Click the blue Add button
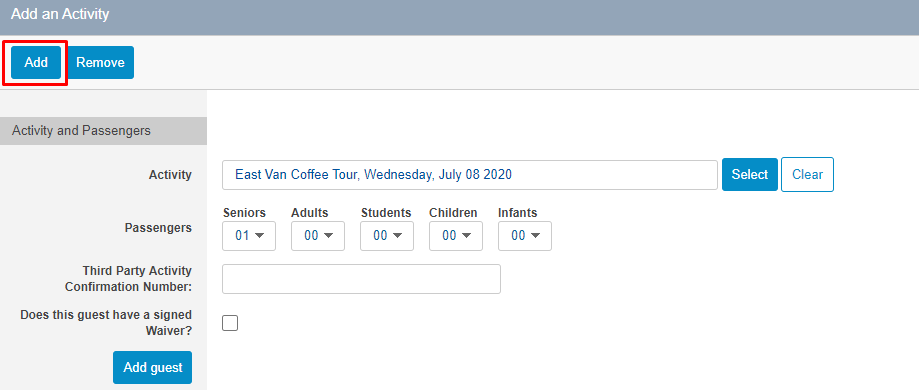Viewport: 919px width, 390px height. click(x=36, y=62)
